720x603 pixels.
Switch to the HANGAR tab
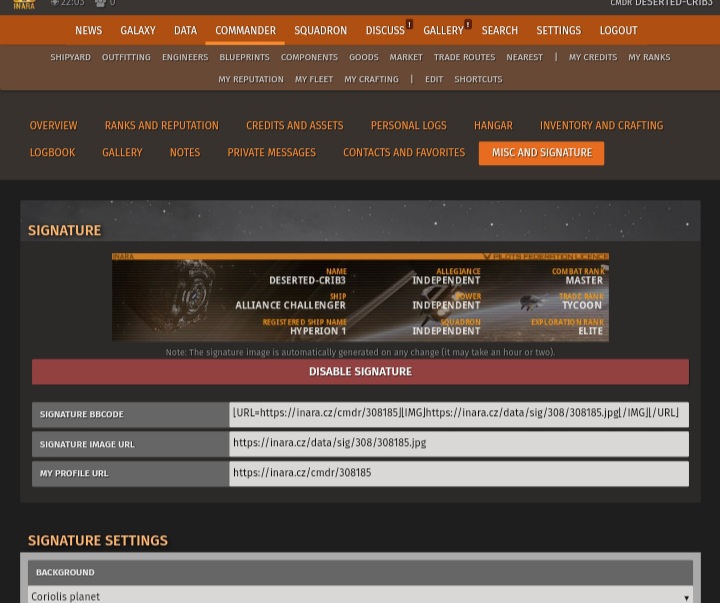(x=493, y=125)
